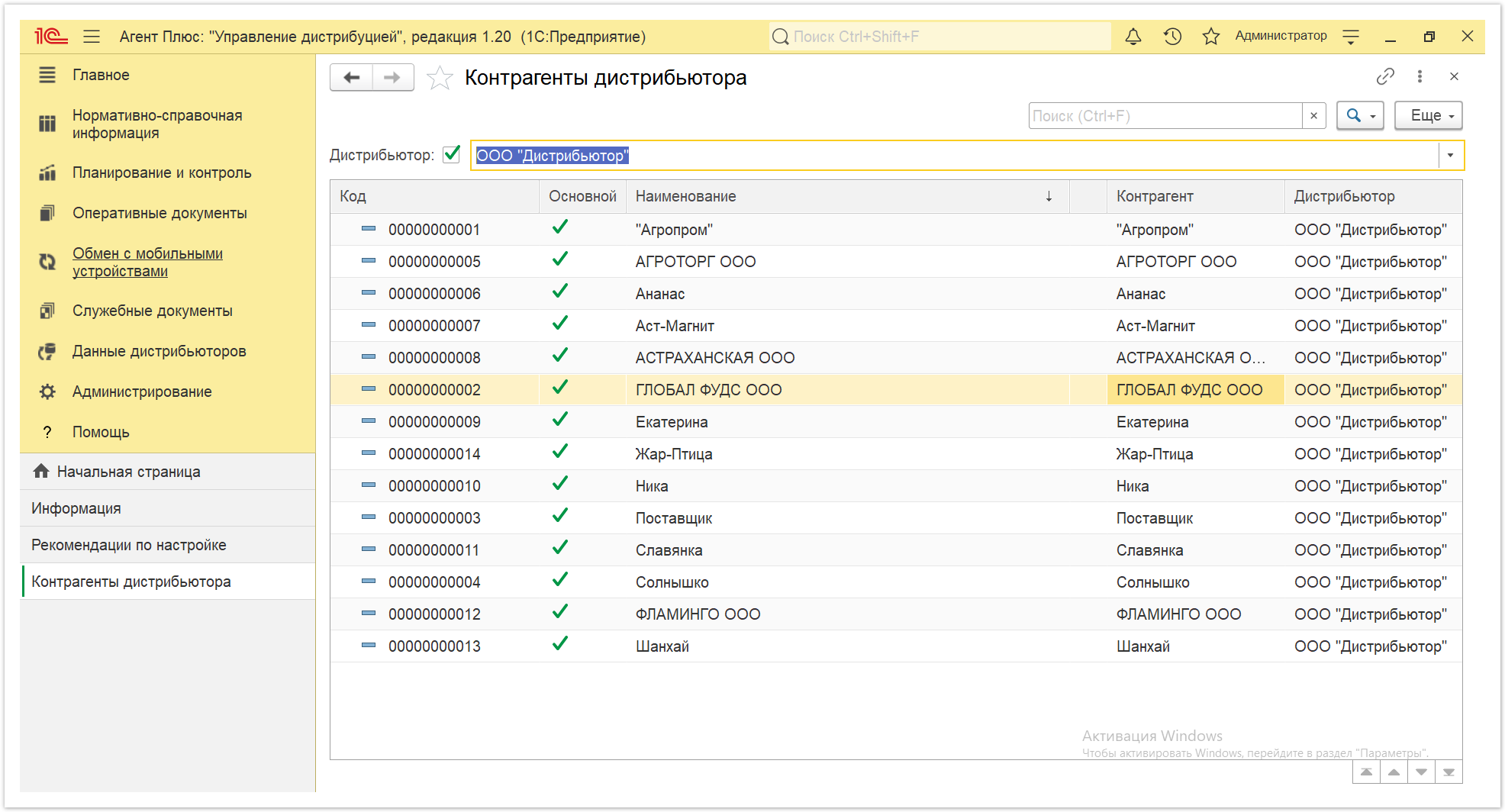Image resolution: width=1505 pixels, height=812 pixels.
Task: Open Данные дистрибьюторов section
Action: click(x=160, y=351)
